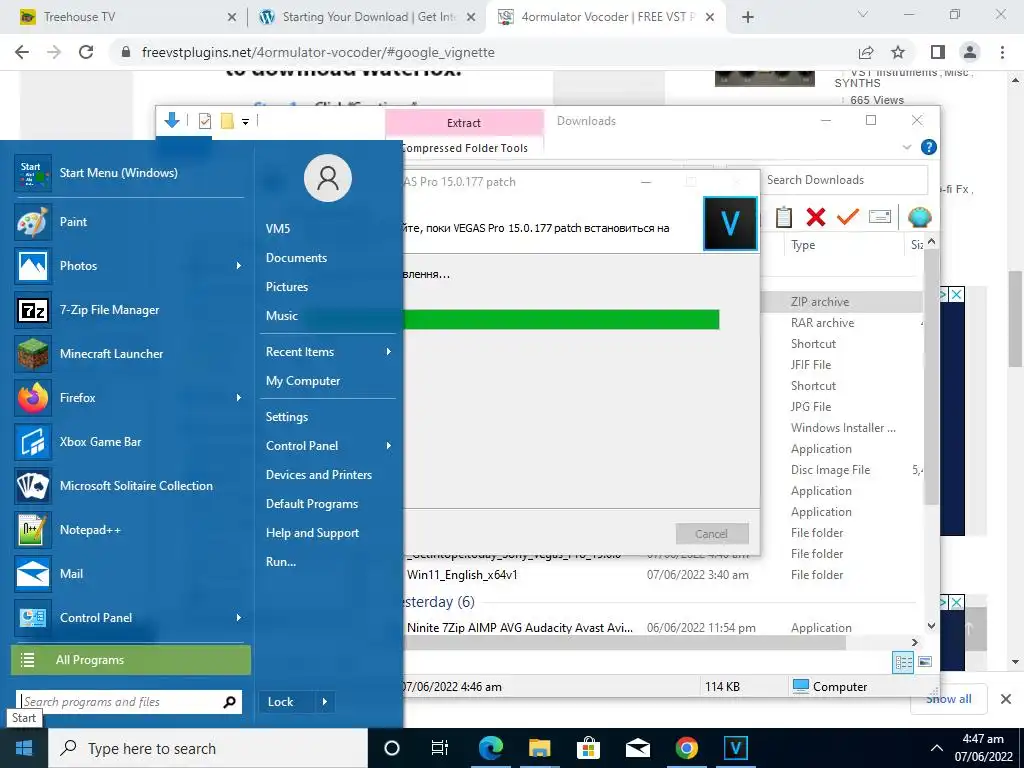Open Devices and Printers
This screenshot has width=1024, height=768.
[319, 475]
